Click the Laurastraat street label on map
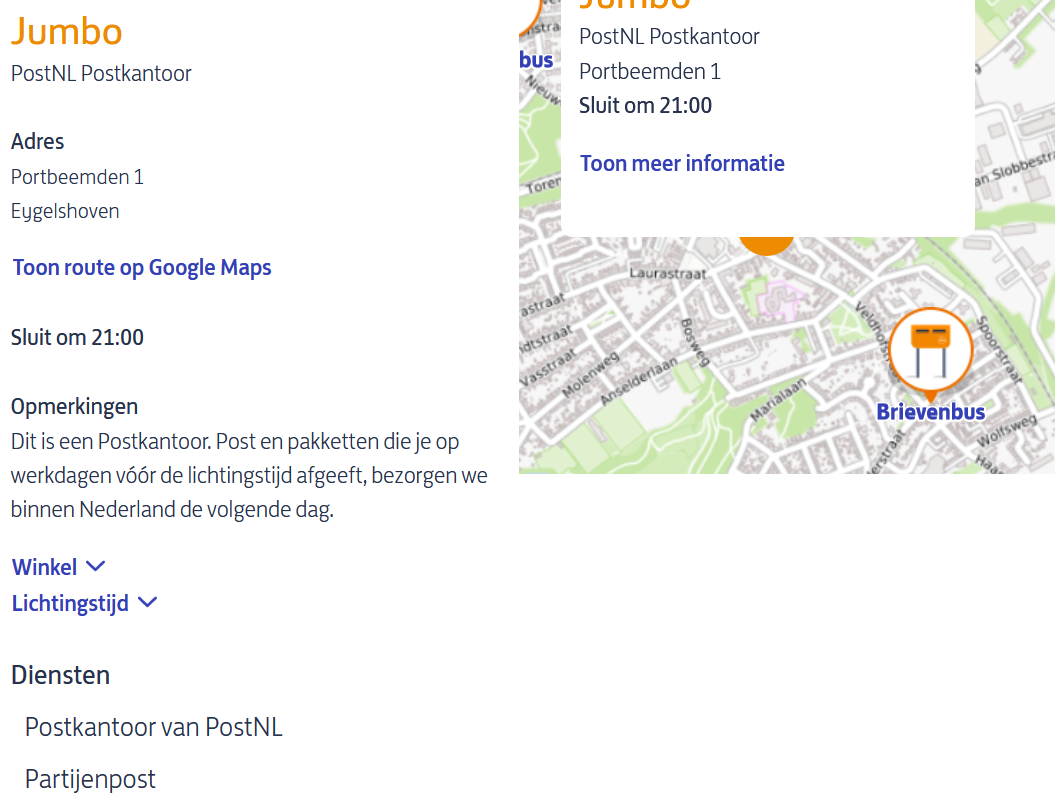Image resolution: width=1055 pixels, height=803 pixels. [668, 274]
